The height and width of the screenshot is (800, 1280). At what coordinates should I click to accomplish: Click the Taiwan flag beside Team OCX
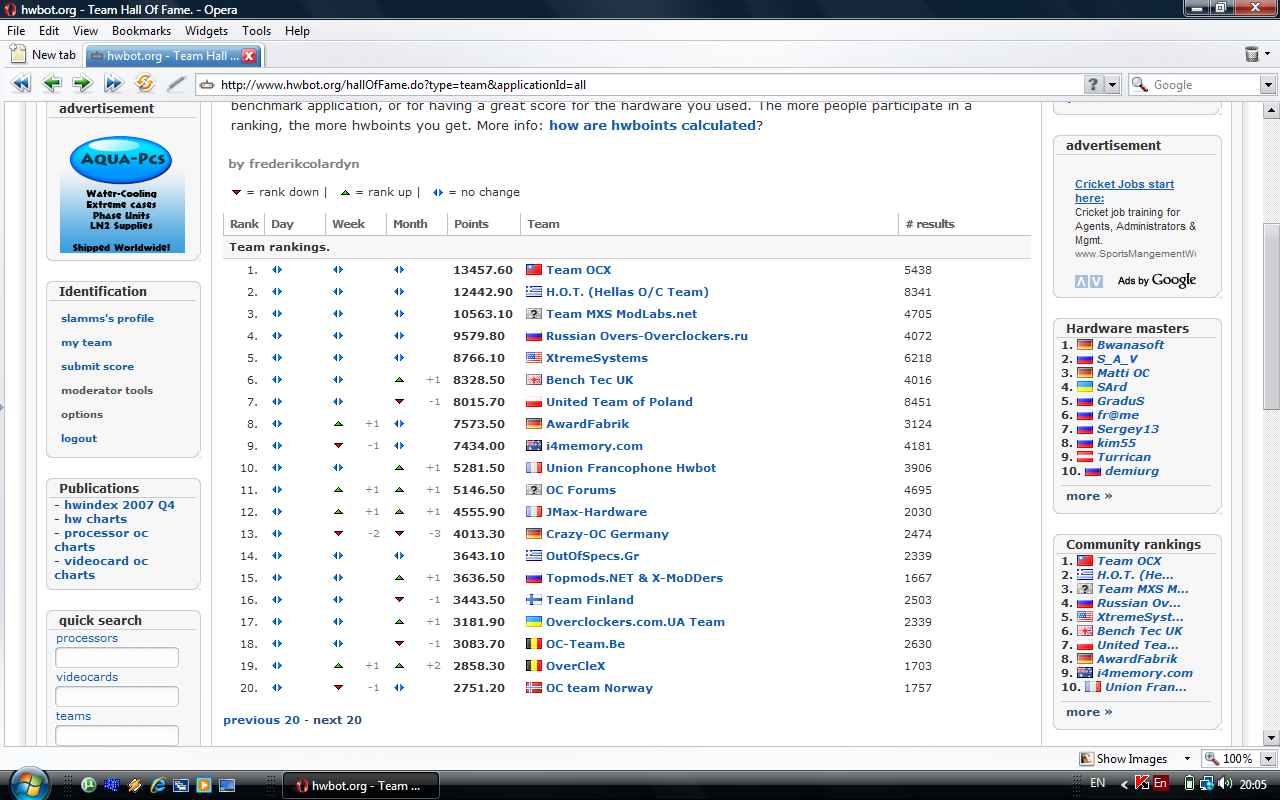(x=534, y=270)
